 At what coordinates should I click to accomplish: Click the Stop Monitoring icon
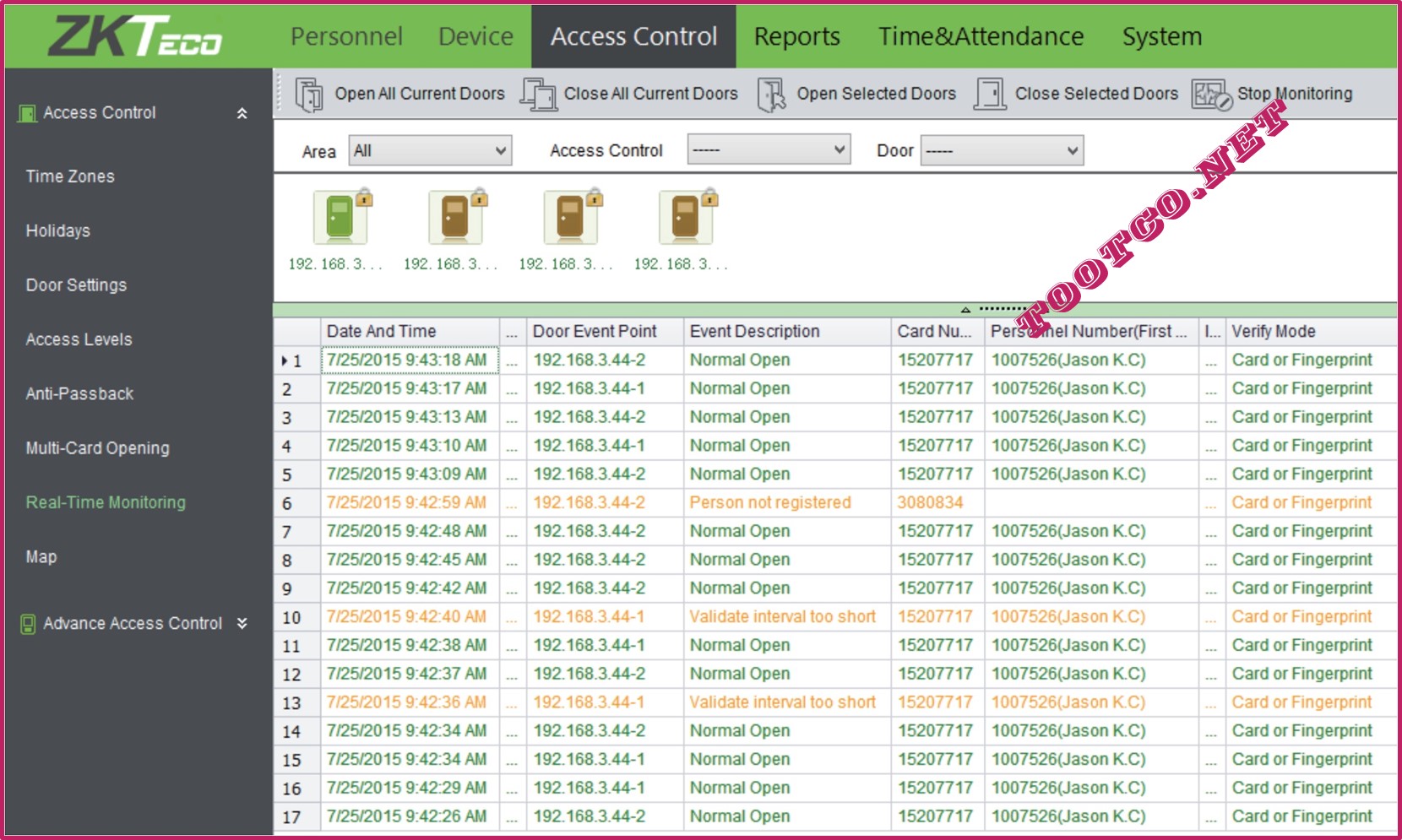[1211, 94]
